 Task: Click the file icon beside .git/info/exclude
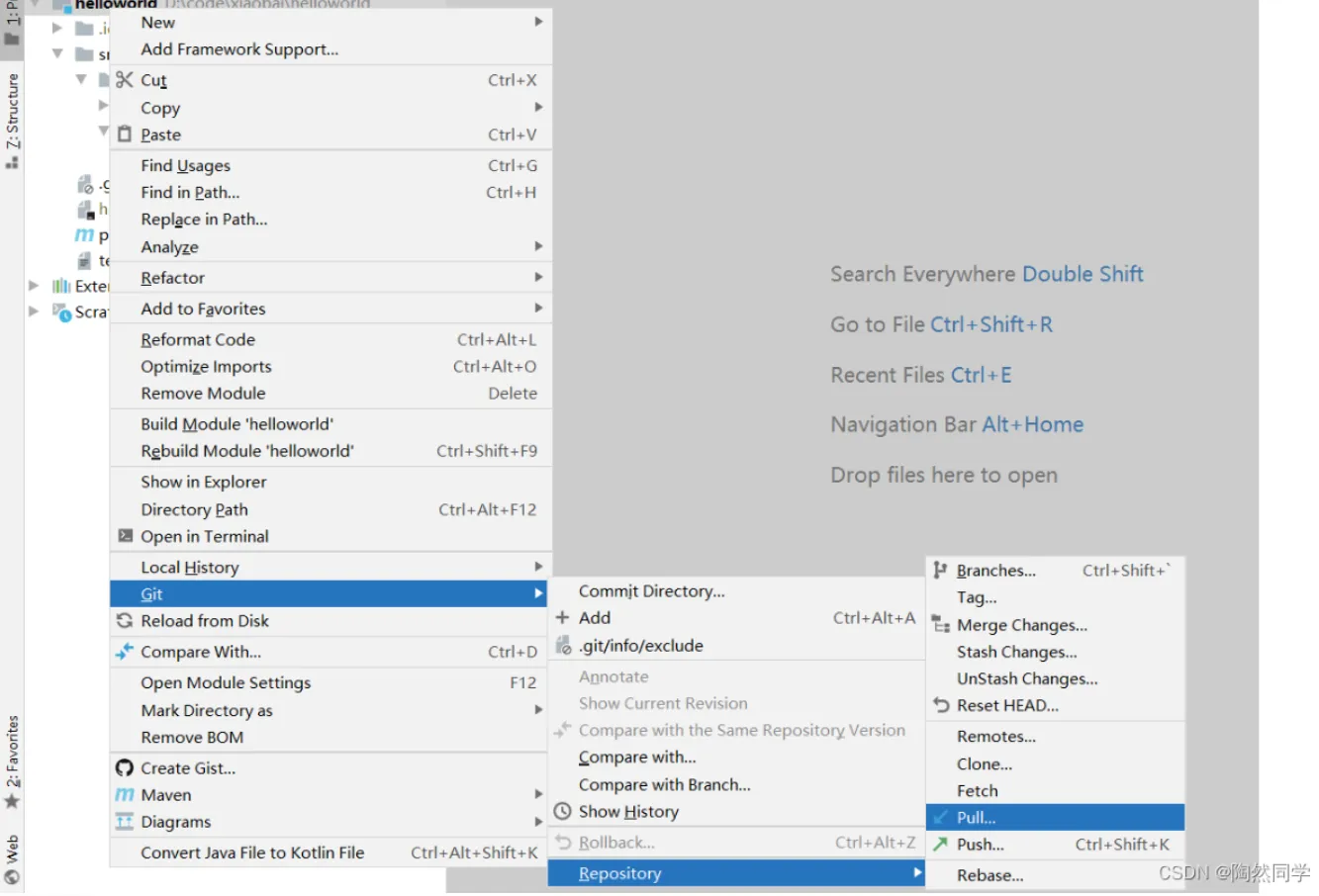563,646
